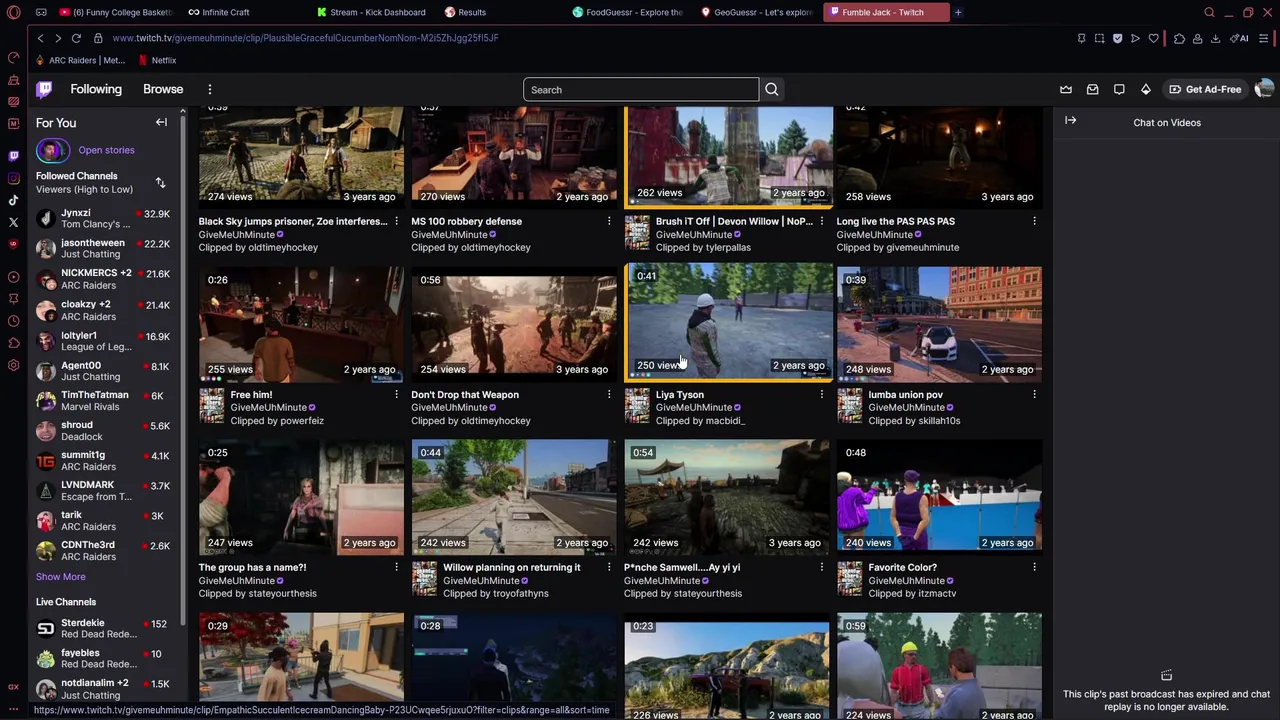Open TimTheTatman channel in sidebar
The height and width of the screenshot is (720, 1280).
click(106, 400)
